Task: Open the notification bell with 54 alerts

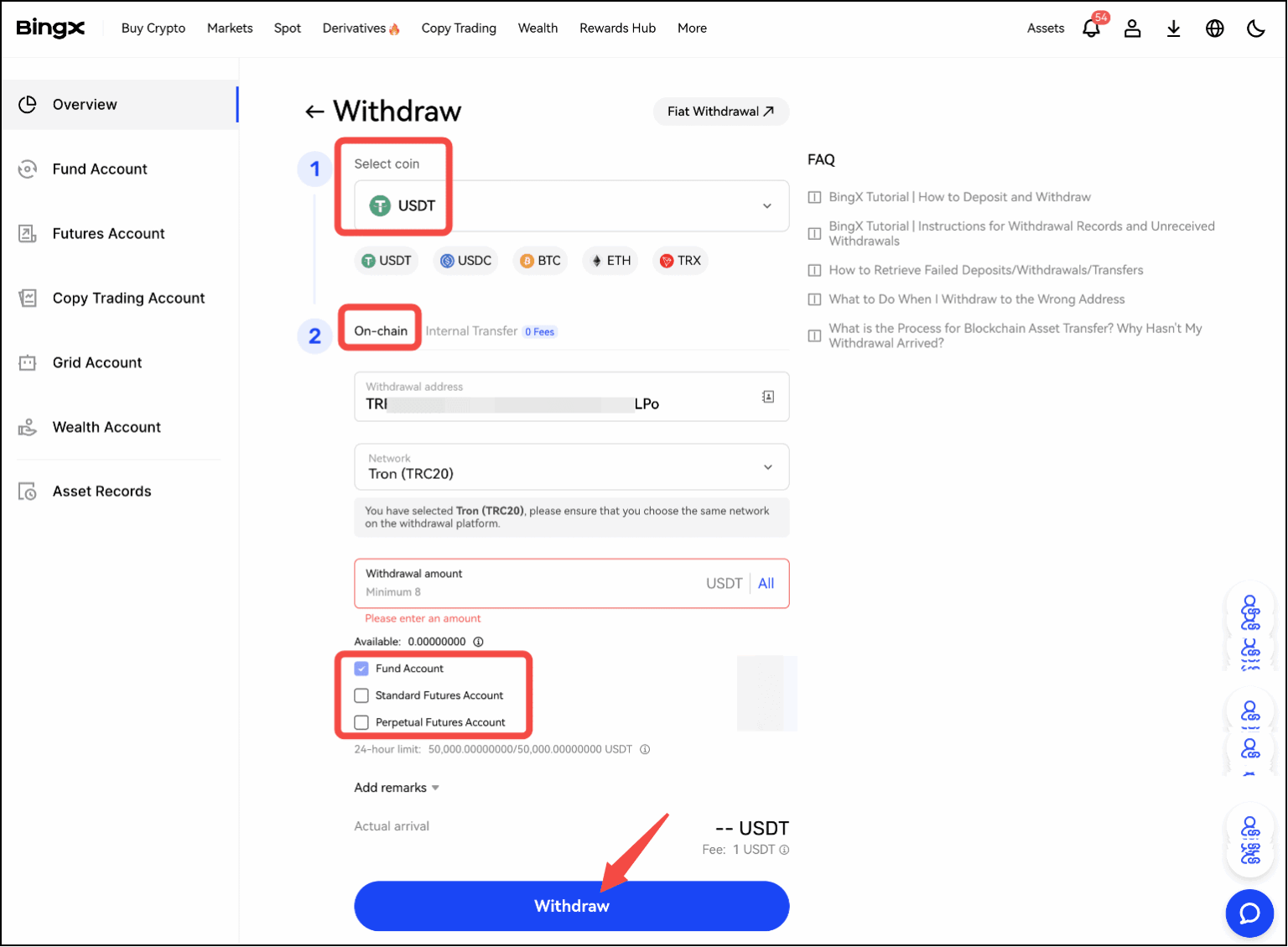Action: [1091, 28]
